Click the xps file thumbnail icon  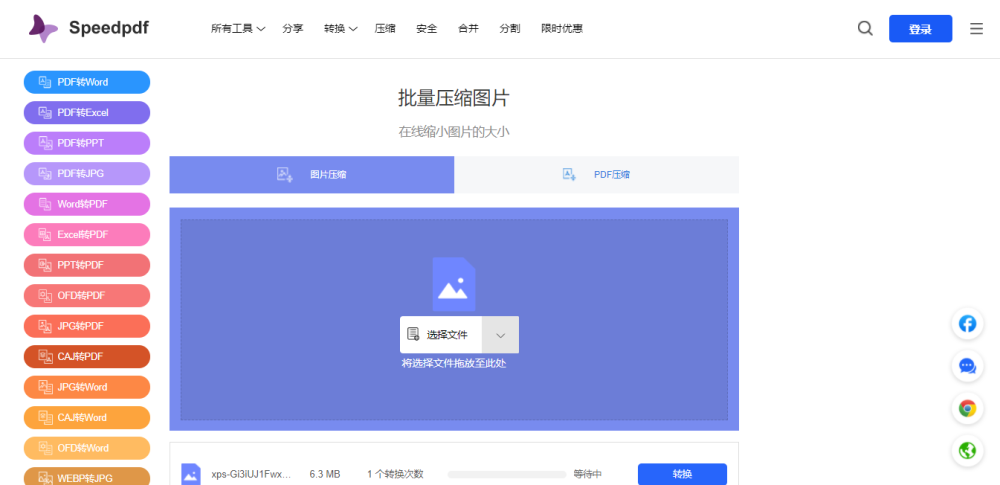click(x=191, y=474)
